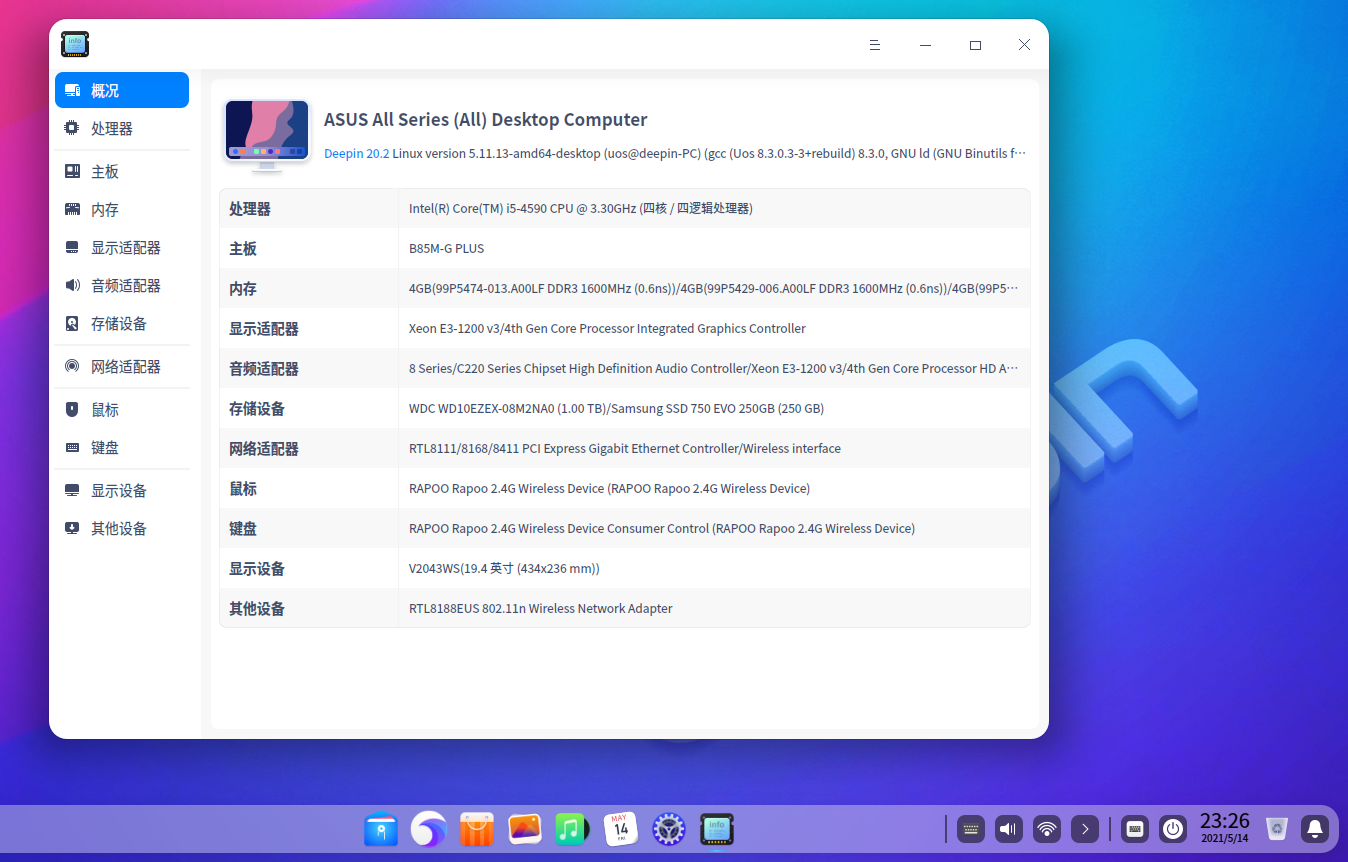Screen dimensions: 1348x862
Task: Click the 处理器 label cell in the overview table
Action: [309, 209]
